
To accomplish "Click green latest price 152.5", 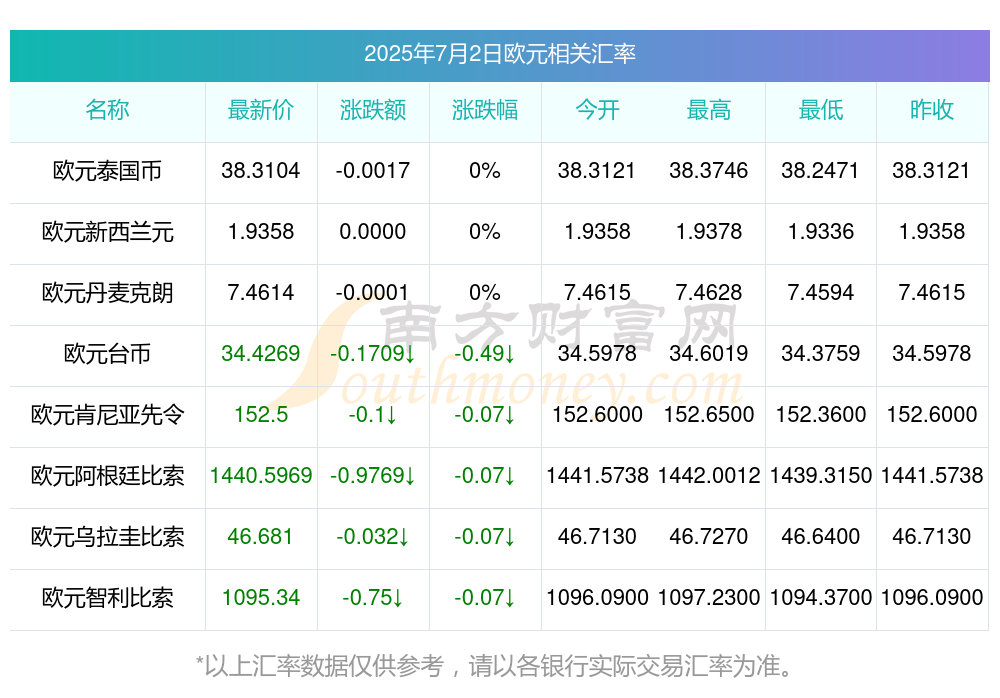I will point(261,414).
